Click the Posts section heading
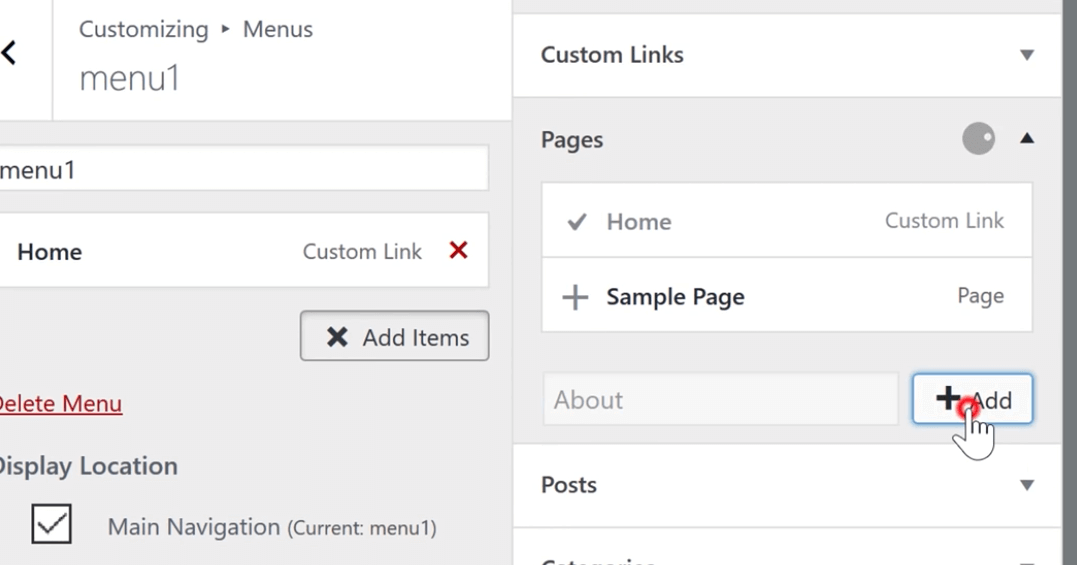 (569, 485)
